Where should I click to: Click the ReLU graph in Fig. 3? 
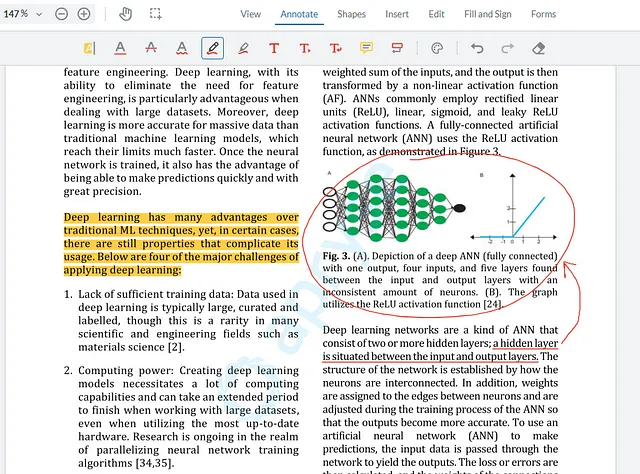pos(513,209)
